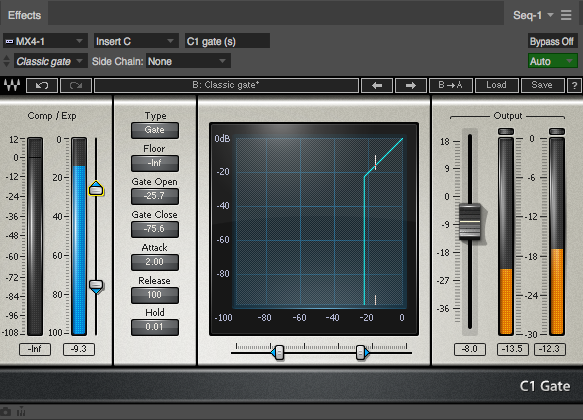Click the blue gain reduction meter
The image size is (583, 420).
pyautogui.click(x=79, y=236)
